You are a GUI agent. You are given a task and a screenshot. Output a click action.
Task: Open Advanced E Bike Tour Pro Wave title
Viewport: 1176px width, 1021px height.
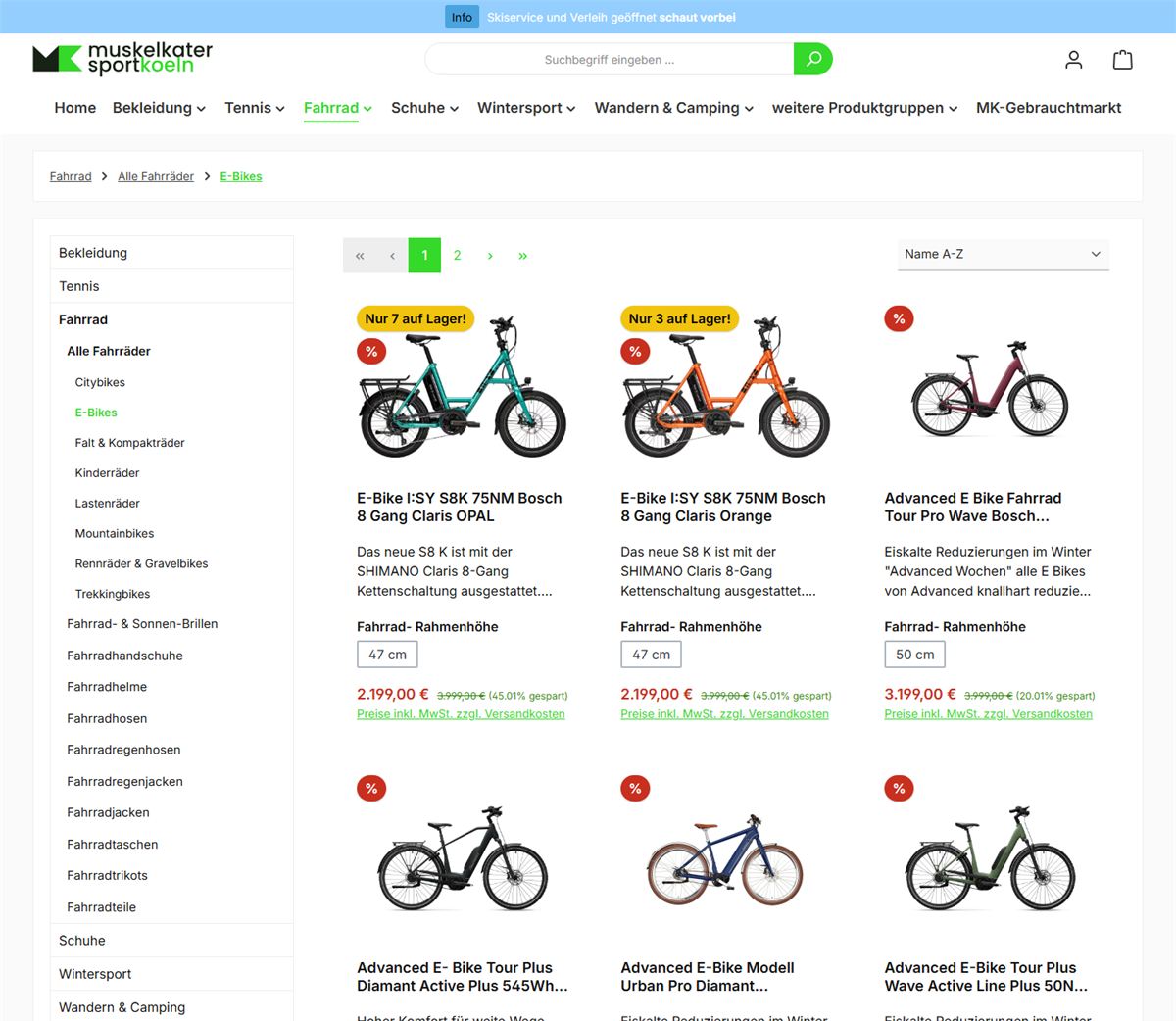(973, 507)
